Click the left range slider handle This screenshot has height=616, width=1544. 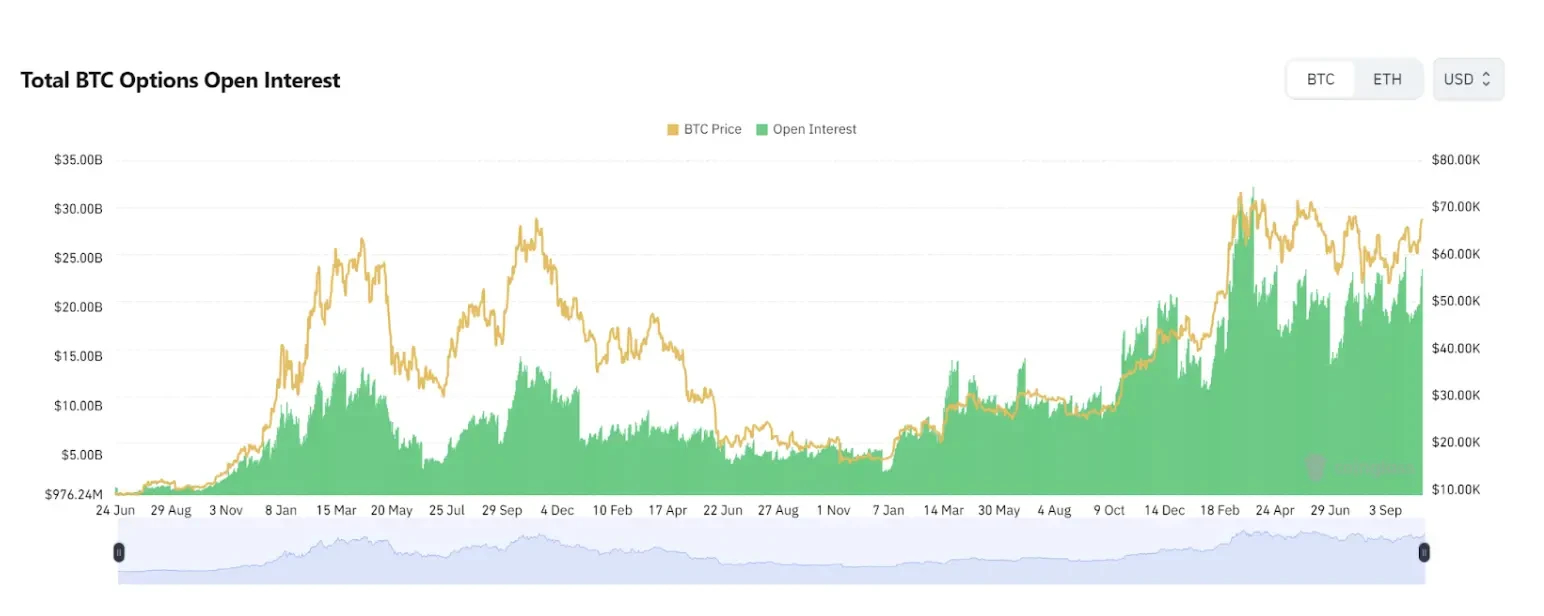click(119, 552)
